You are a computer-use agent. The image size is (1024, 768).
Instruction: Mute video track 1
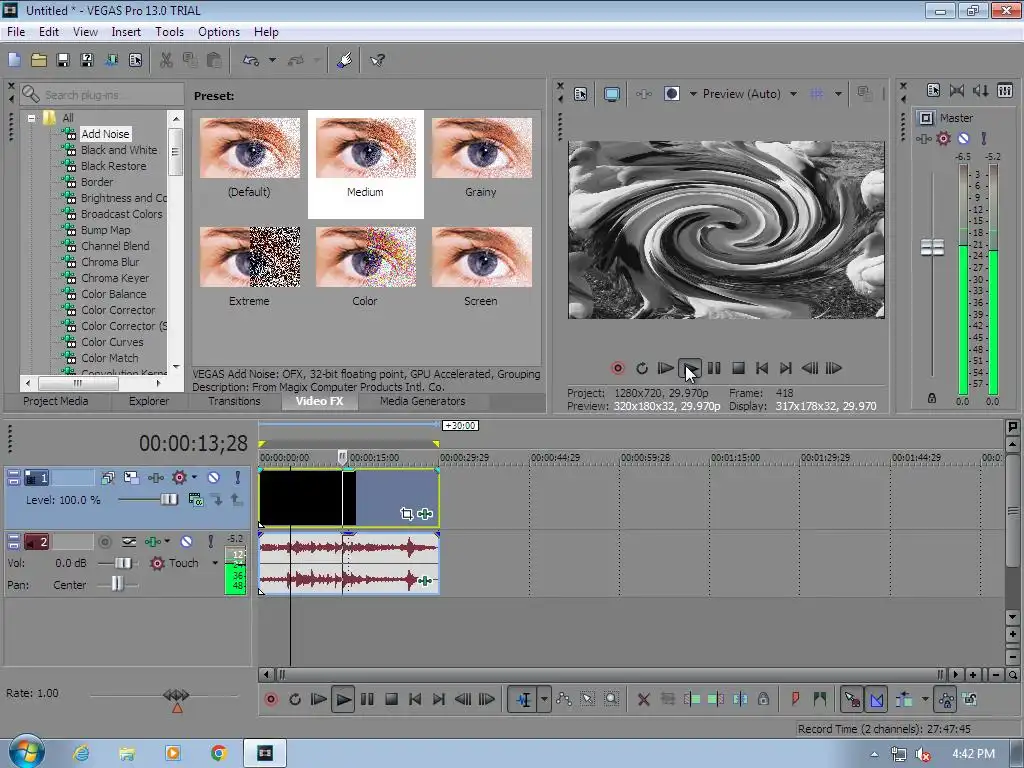213,477
